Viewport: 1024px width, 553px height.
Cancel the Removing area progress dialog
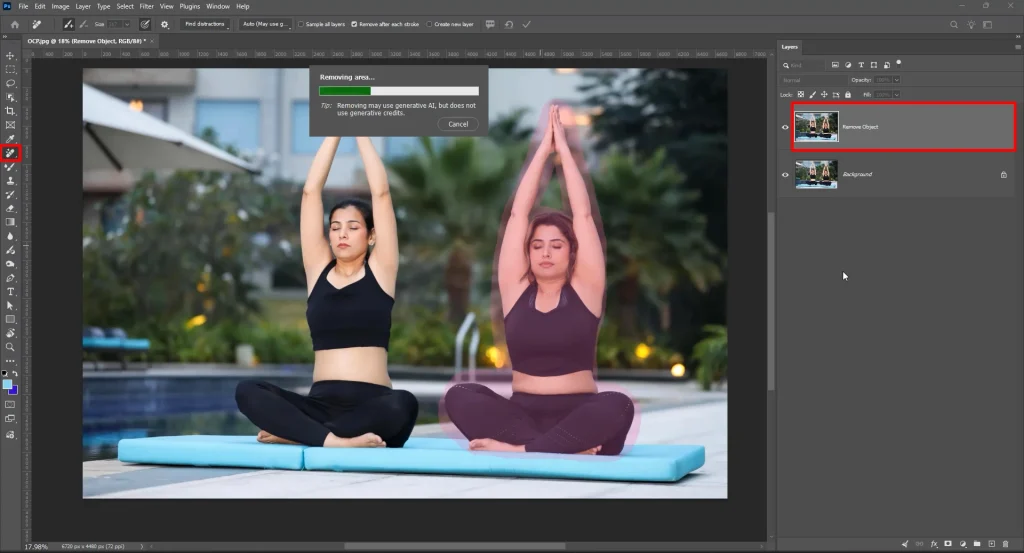coord(458,124)
